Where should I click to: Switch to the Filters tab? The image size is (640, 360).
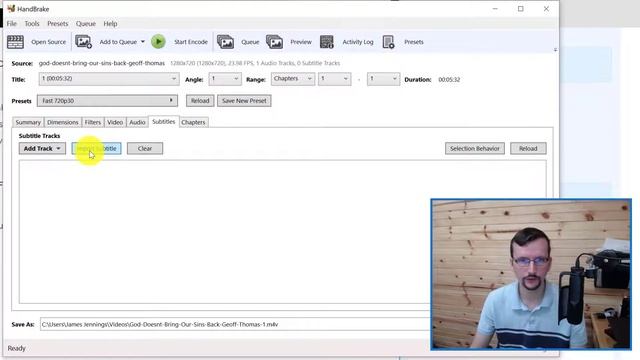pos(93,122)
